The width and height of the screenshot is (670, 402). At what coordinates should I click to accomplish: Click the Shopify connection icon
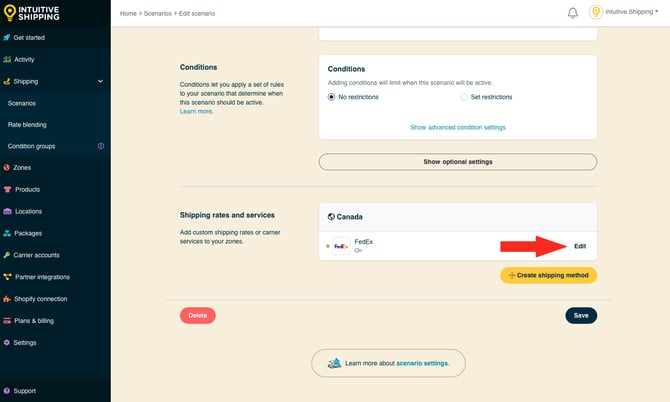pos(7,298)
